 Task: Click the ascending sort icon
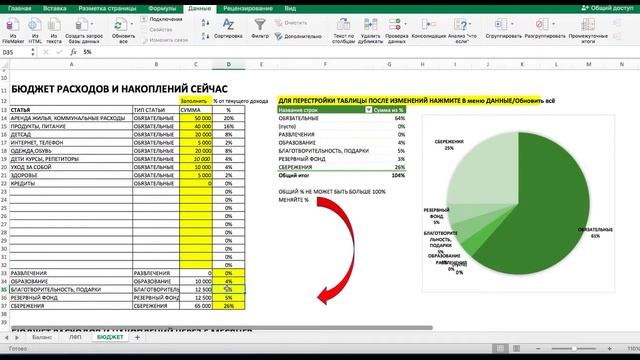[x=205, y=23]
